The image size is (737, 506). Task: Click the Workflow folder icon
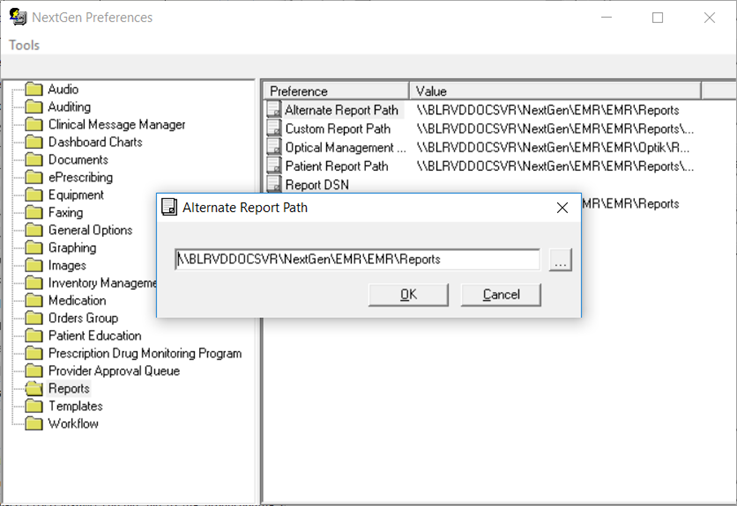[x=33, y=424]
